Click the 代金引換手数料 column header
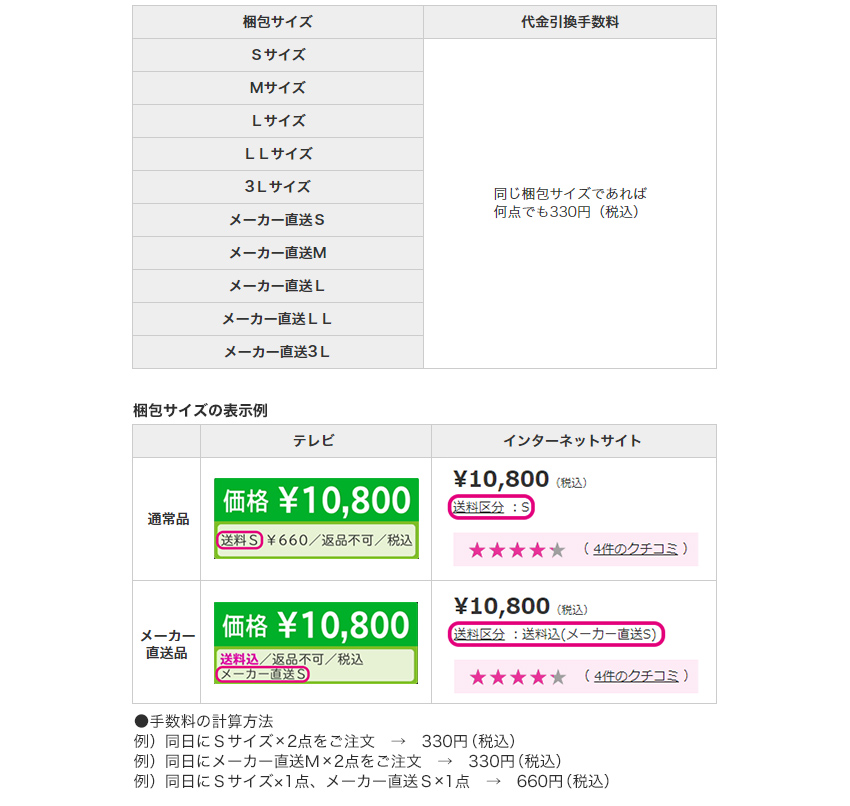This screenshot has width=850, height=806. [x=570, y=22]
